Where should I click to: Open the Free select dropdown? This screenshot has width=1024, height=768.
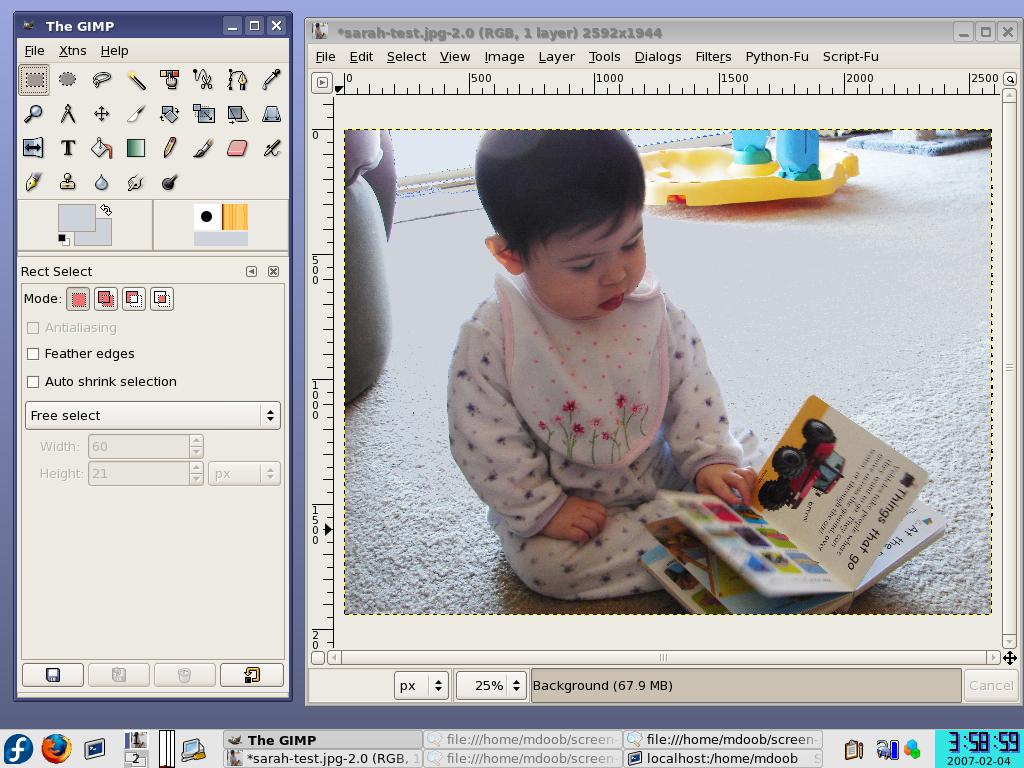(x=152, y=415)
